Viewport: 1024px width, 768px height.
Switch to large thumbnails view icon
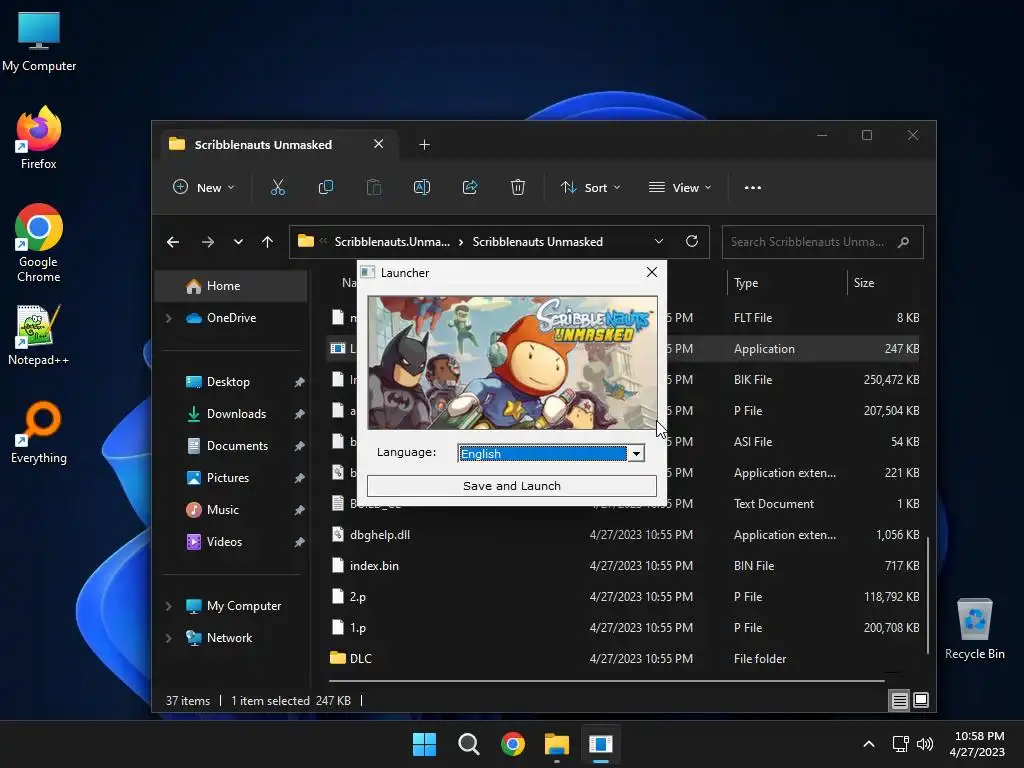point(921,701)
